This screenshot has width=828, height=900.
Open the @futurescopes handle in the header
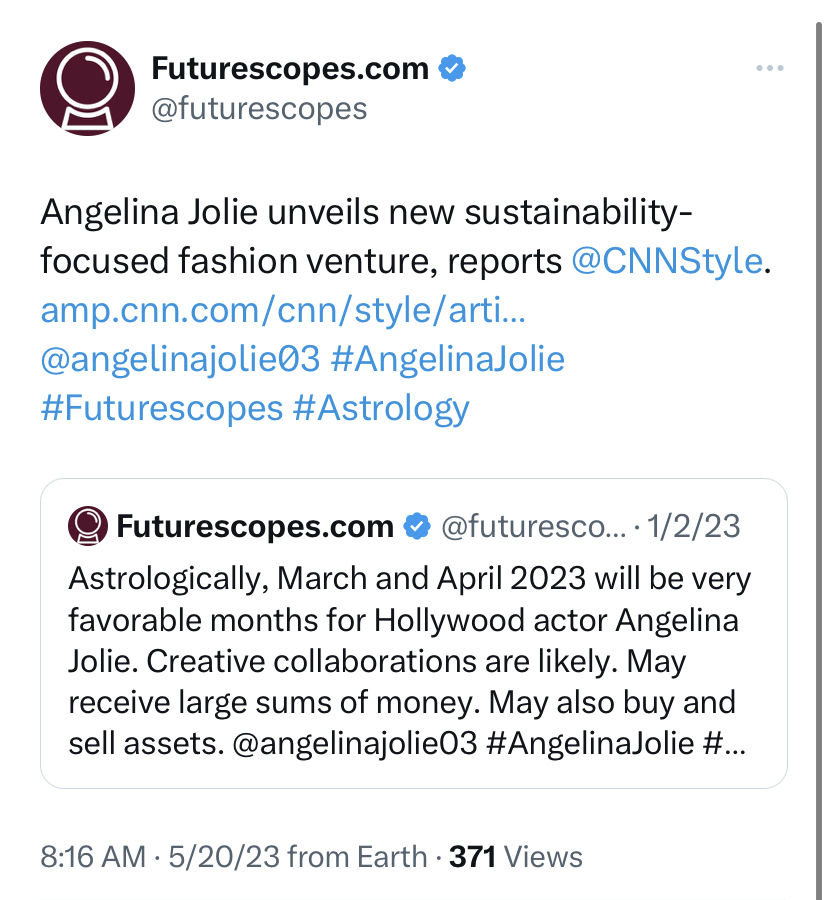point(259,108)
